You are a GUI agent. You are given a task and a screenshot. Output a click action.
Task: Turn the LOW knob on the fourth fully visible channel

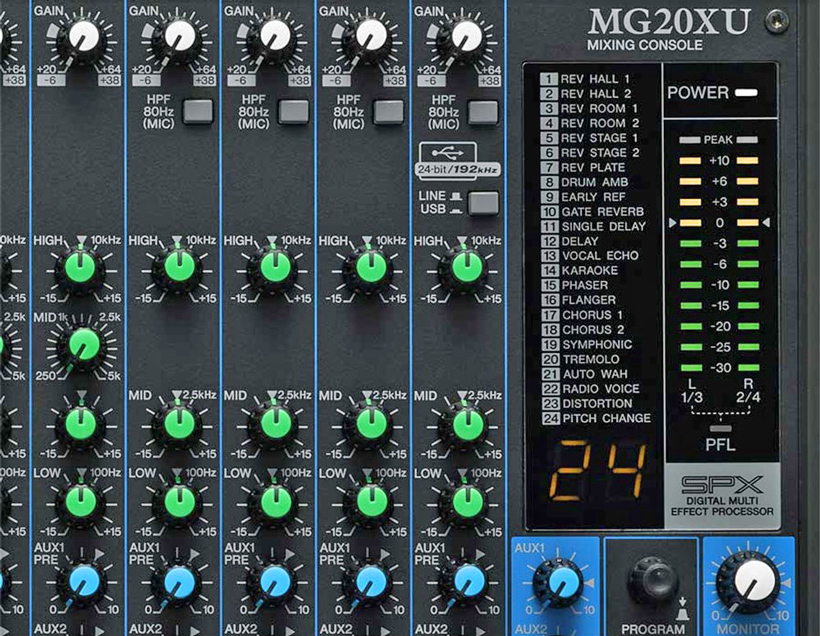pos(370,502)
